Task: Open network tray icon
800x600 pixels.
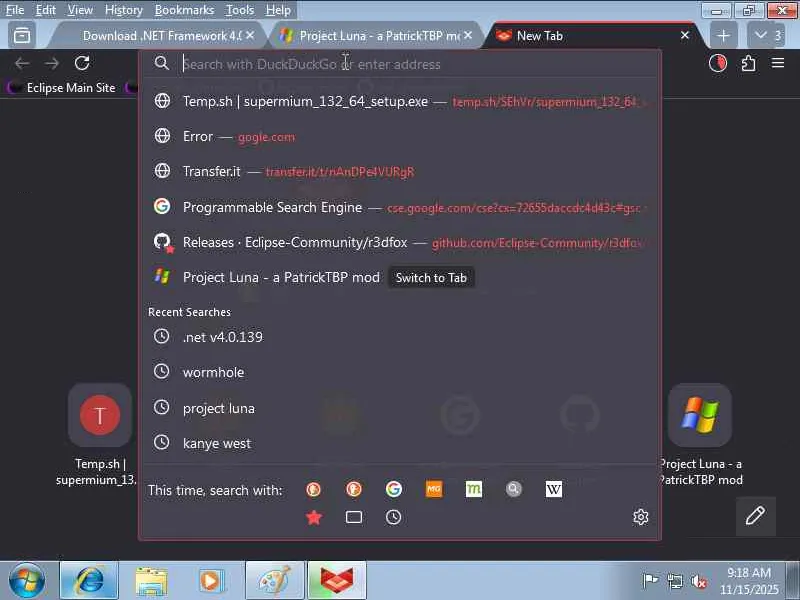Action: 674,581
